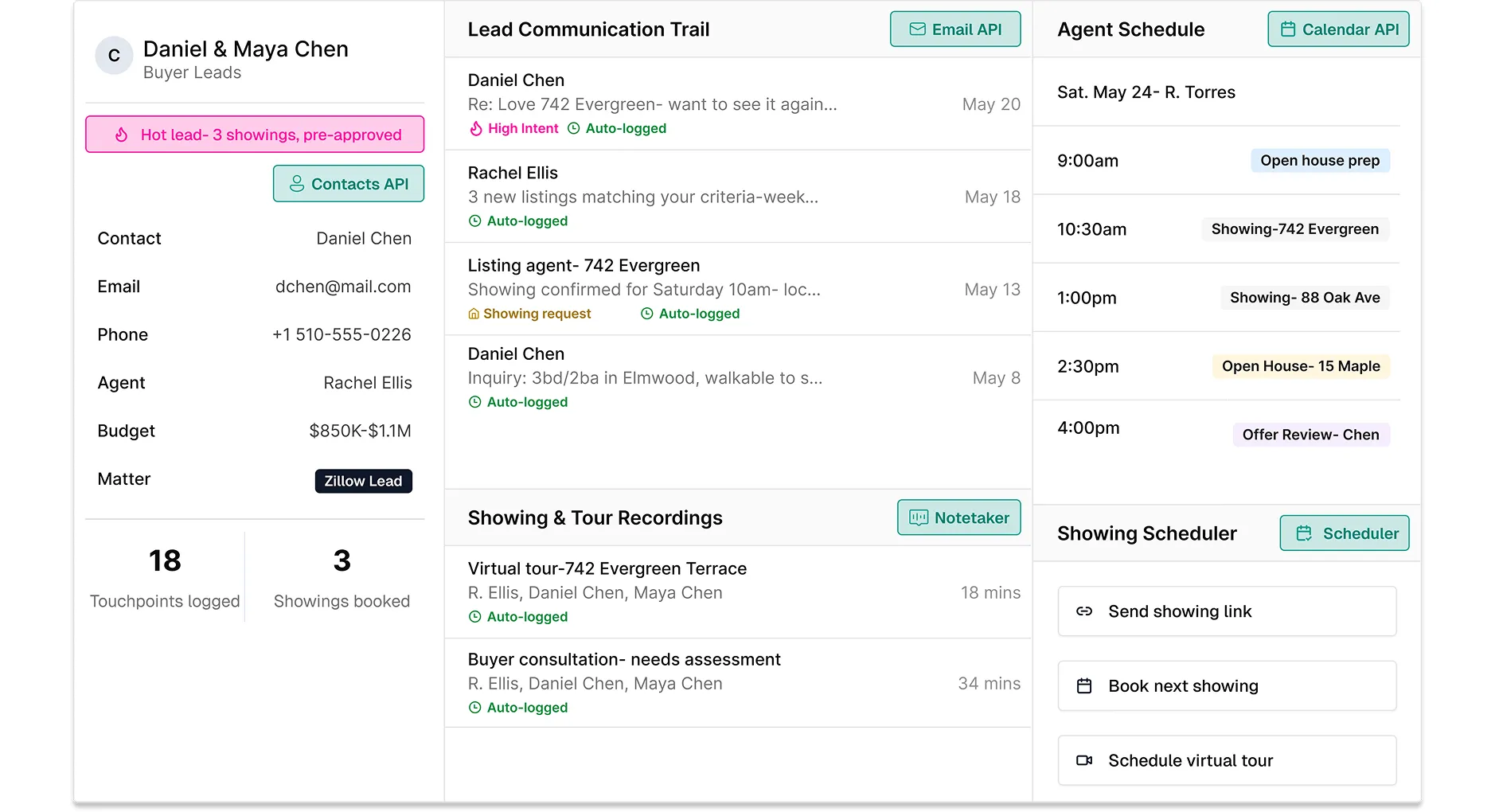This screenshot has height=812, width=1495.
Task: Click Sat. May 24- R. Torres header
Action: click(x=1146, y=92)
